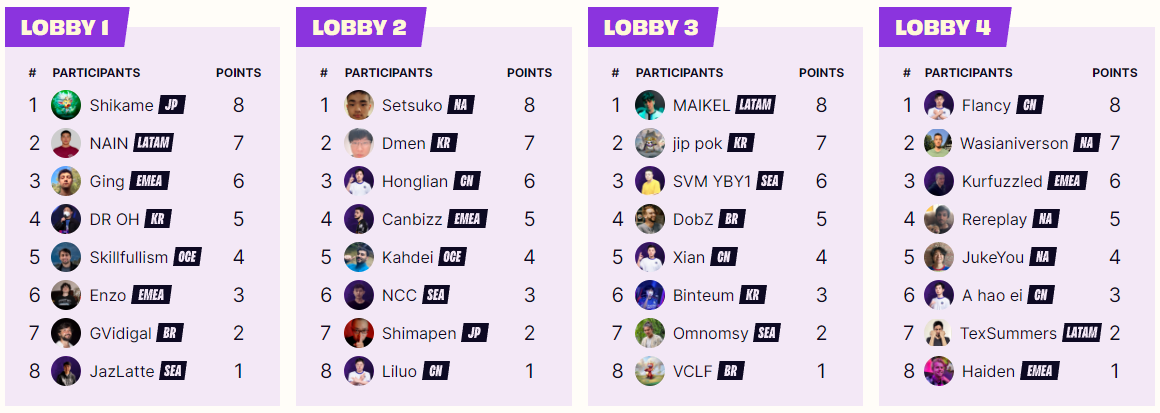Click NAIN's player avatar
The image size is (1160, 413).
[66, 143]
